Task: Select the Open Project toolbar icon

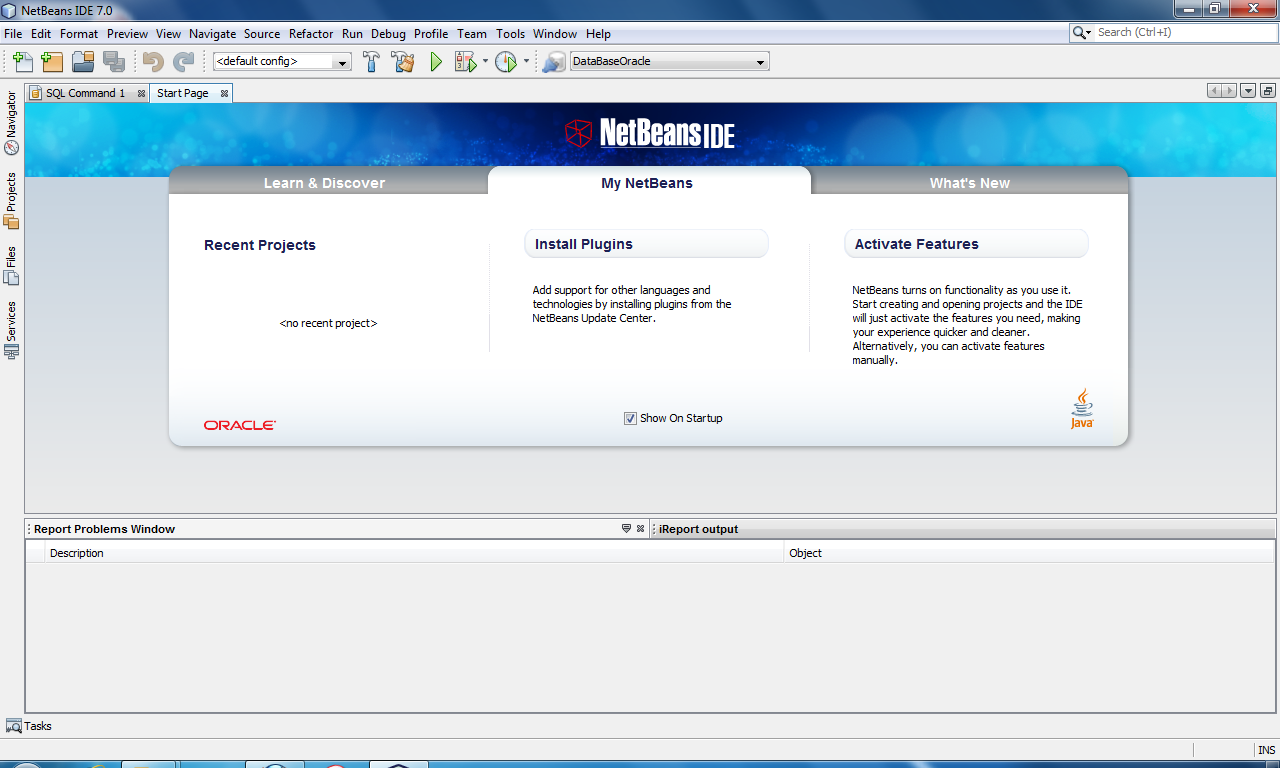Action: (84, 61)
